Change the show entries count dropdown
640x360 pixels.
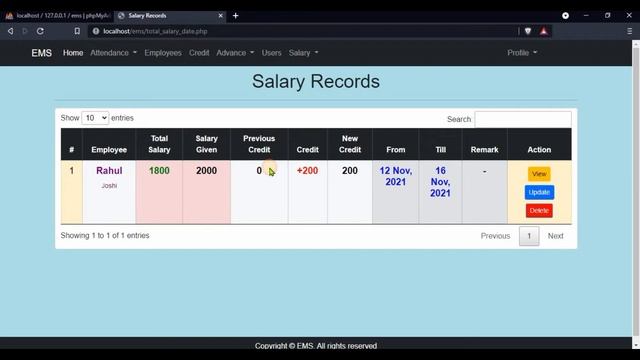coord(95,118)
